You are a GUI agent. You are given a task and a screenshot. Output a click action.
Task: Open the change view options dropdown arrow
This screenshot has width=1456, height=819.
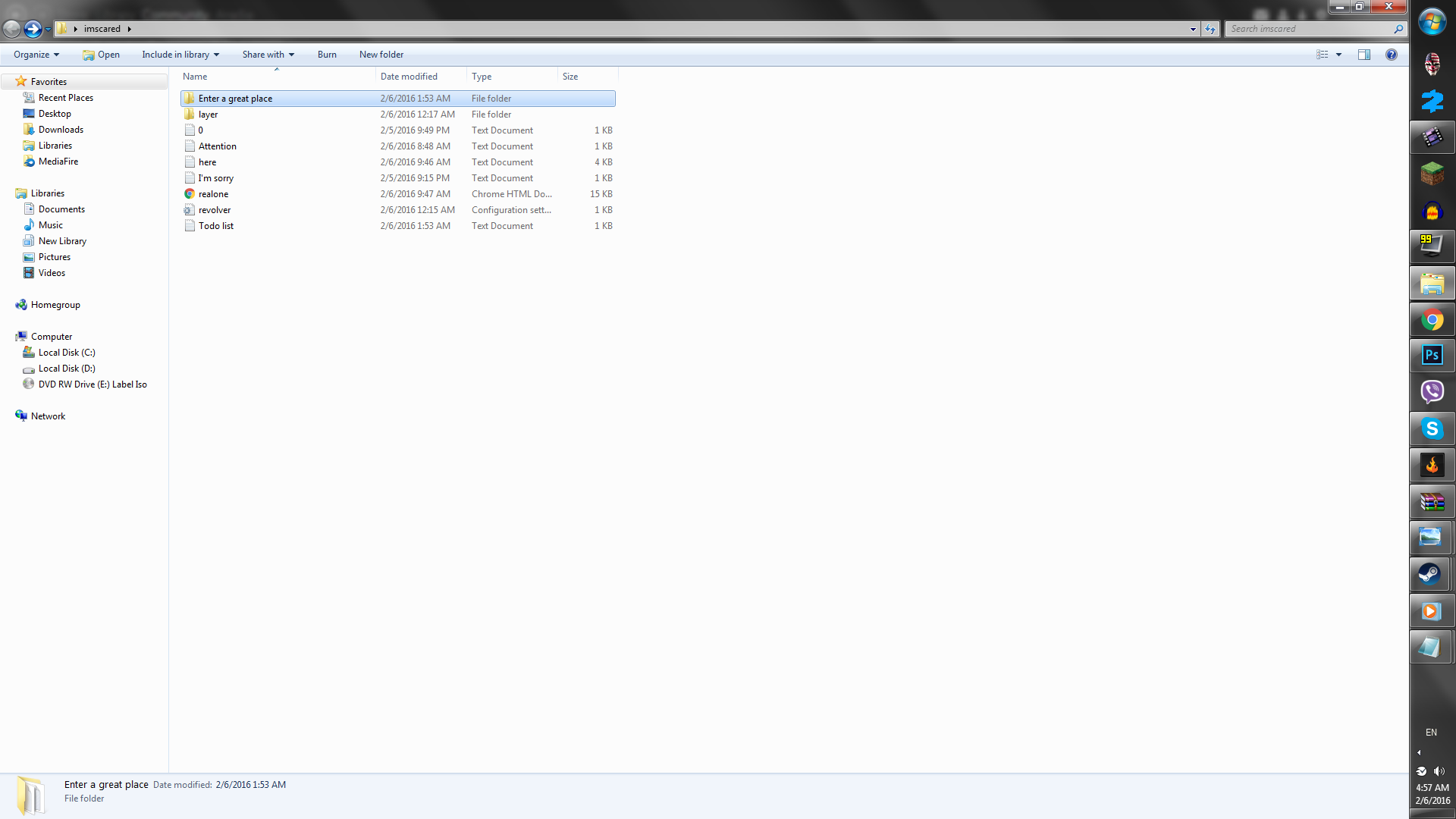tap(1338, 55)
